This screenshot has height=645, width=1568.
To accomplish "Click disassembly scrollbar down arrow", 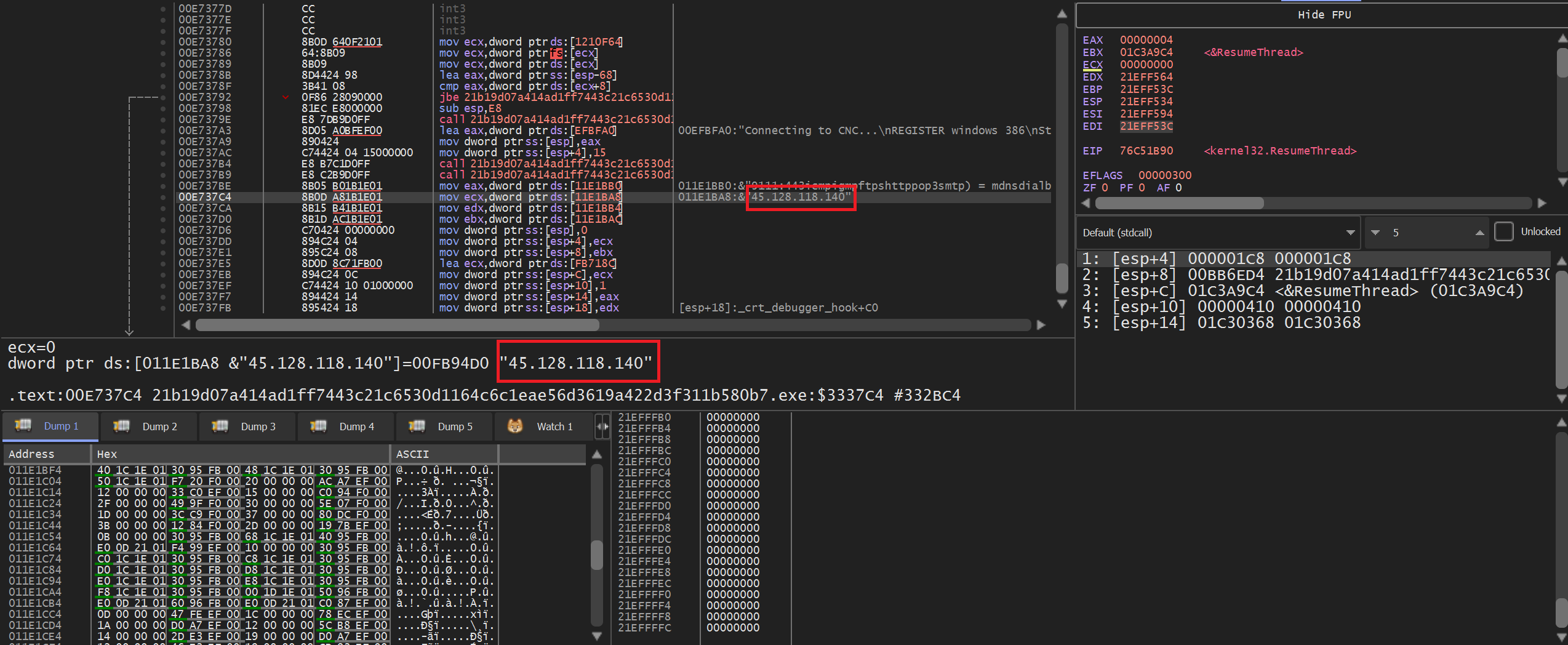I will (1062, 303).
